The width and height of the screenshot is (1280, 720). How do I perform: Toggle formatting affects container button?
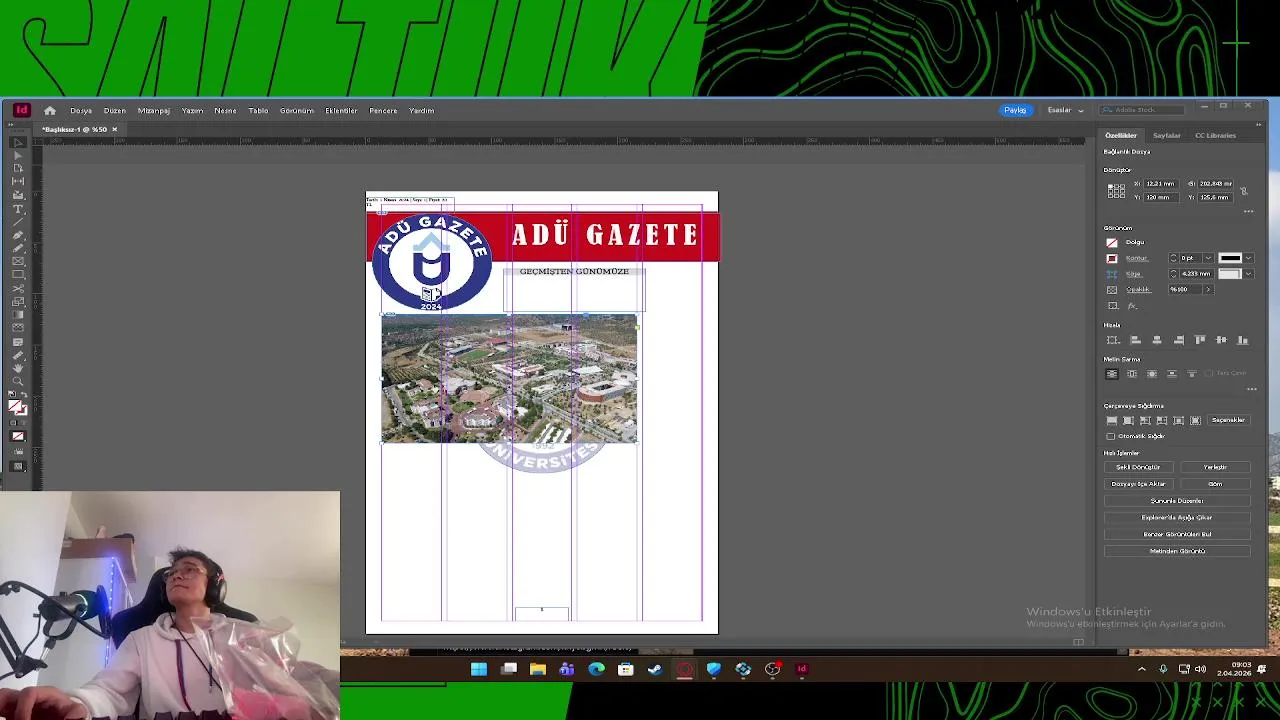pos(14,423)
